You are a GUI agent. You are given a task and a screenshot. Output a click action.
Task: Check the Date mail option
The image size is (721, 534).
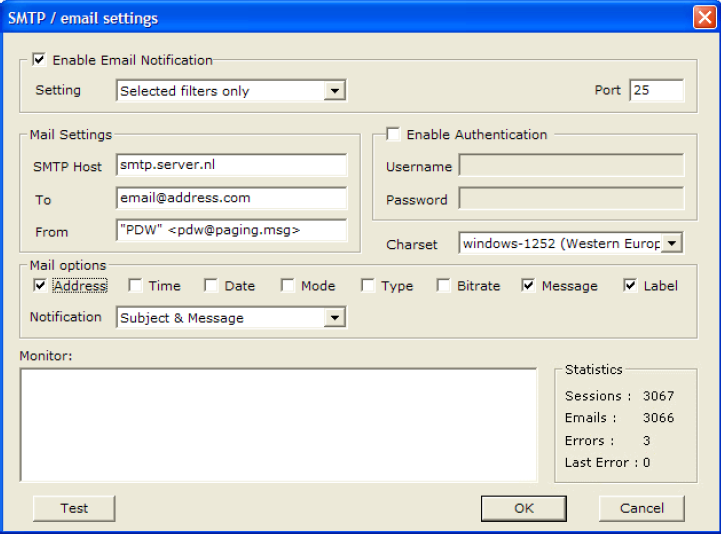(x=211, y=286)
